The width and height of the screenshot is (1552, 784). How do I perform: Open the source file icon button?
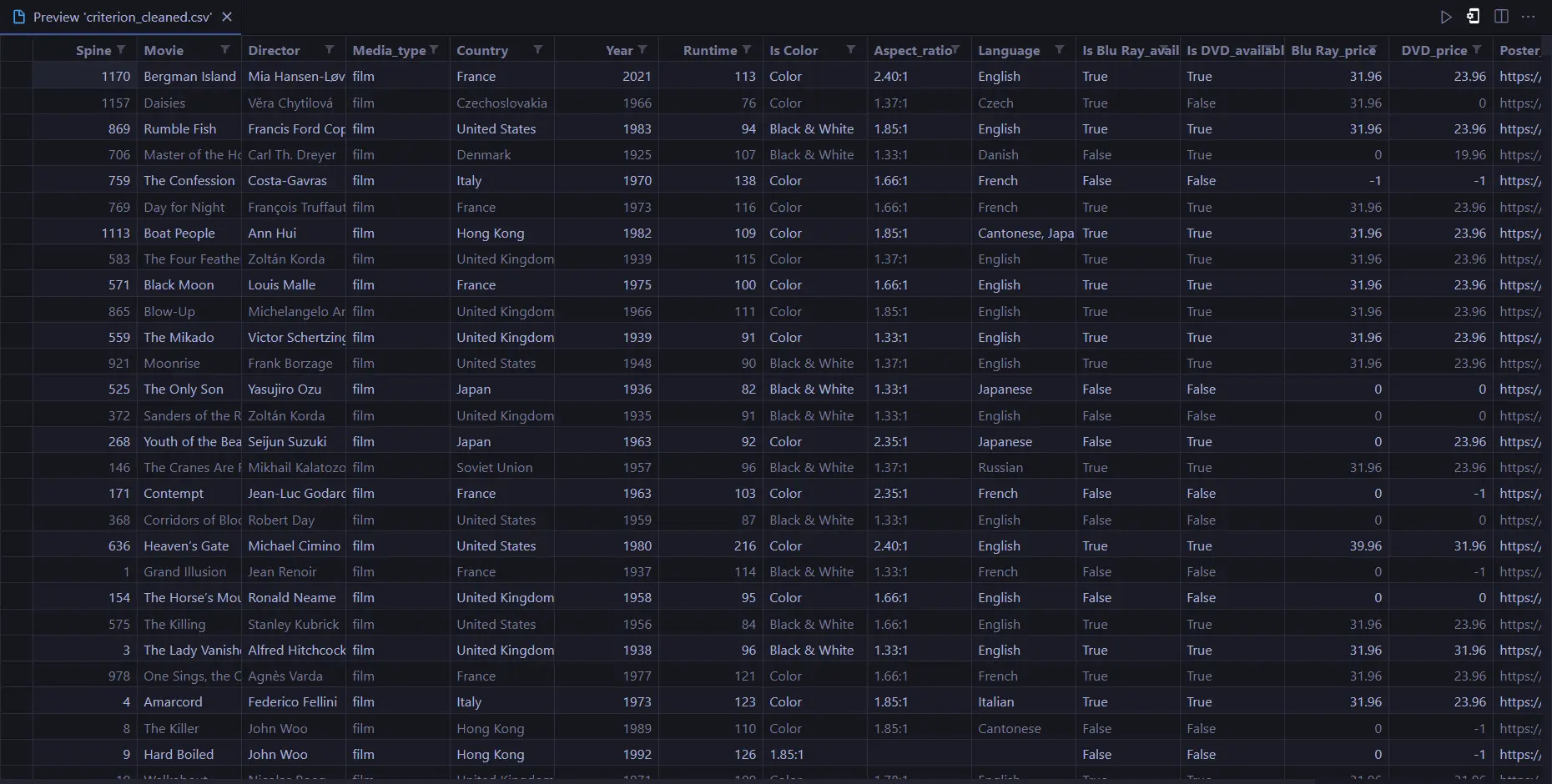(x=1474, y=17)
